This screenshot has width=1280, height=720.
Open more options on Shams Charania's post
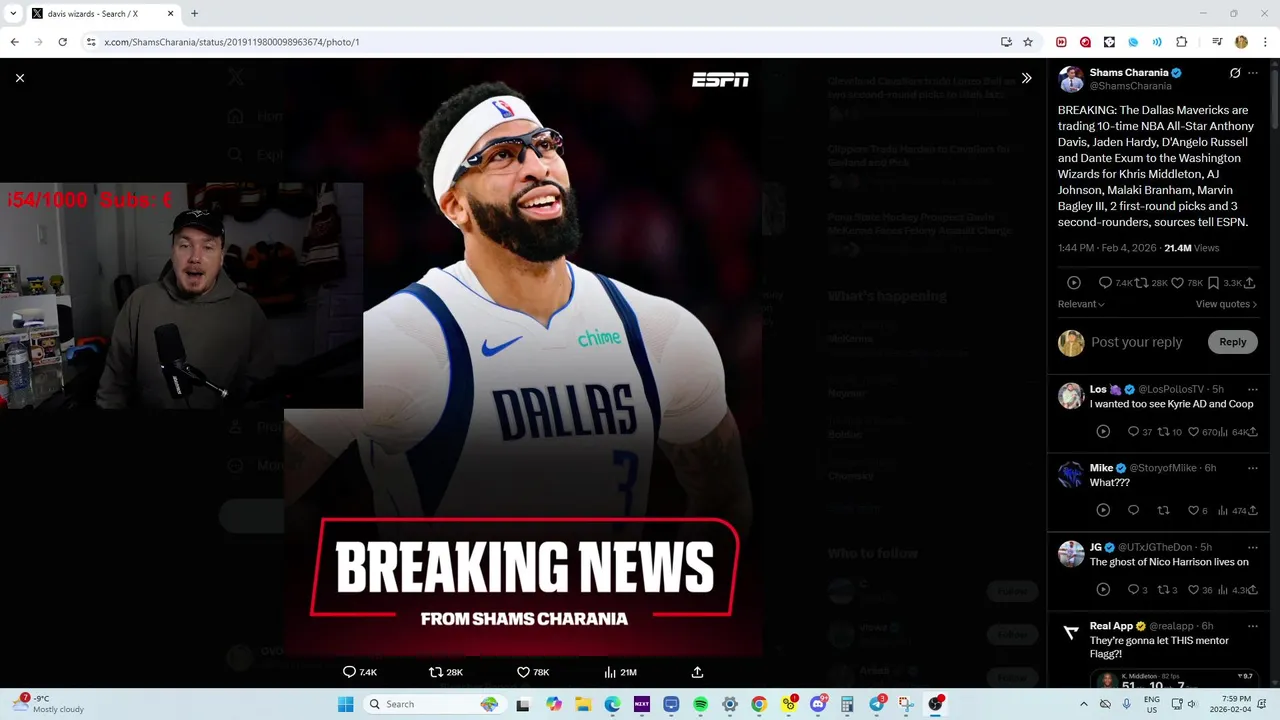[1253, 73]
